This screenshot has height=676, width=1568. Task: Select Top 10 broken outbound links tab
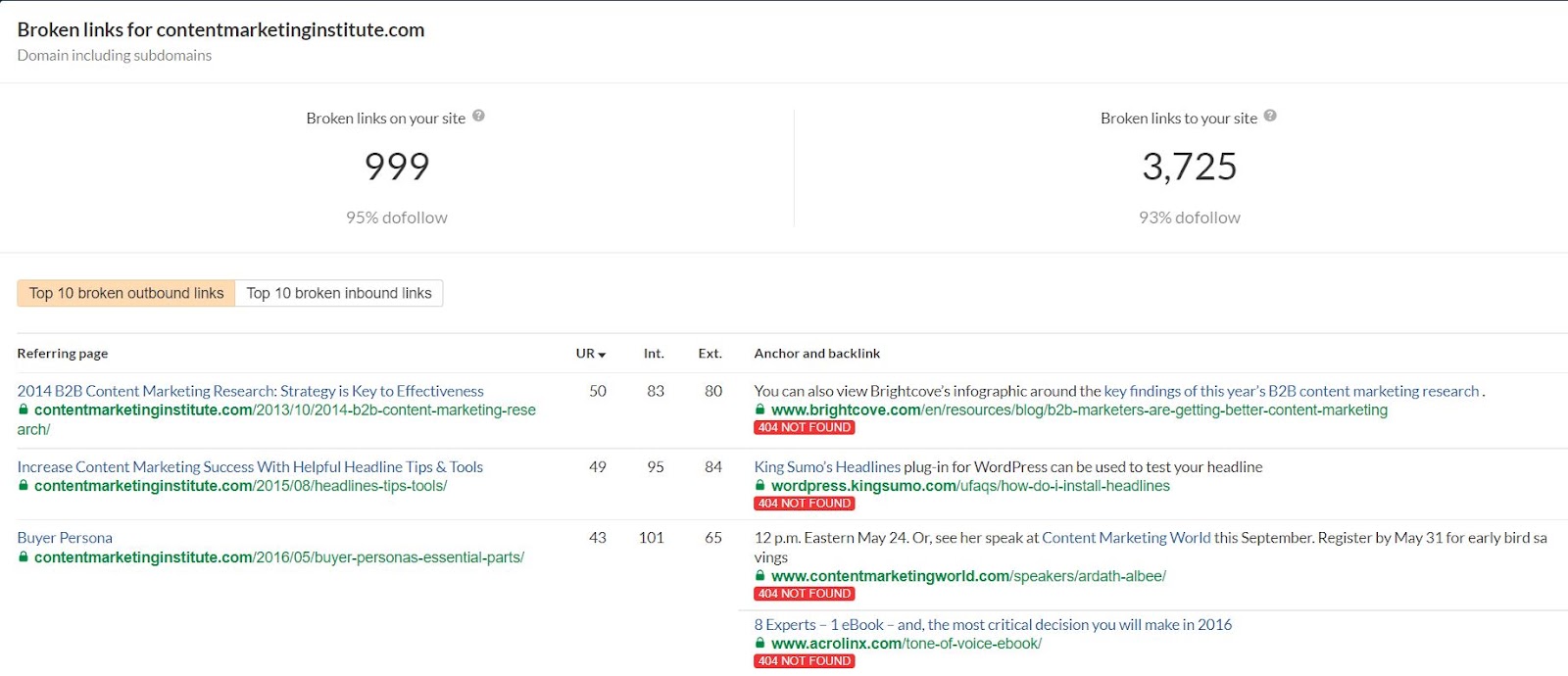tap(126, 293)
